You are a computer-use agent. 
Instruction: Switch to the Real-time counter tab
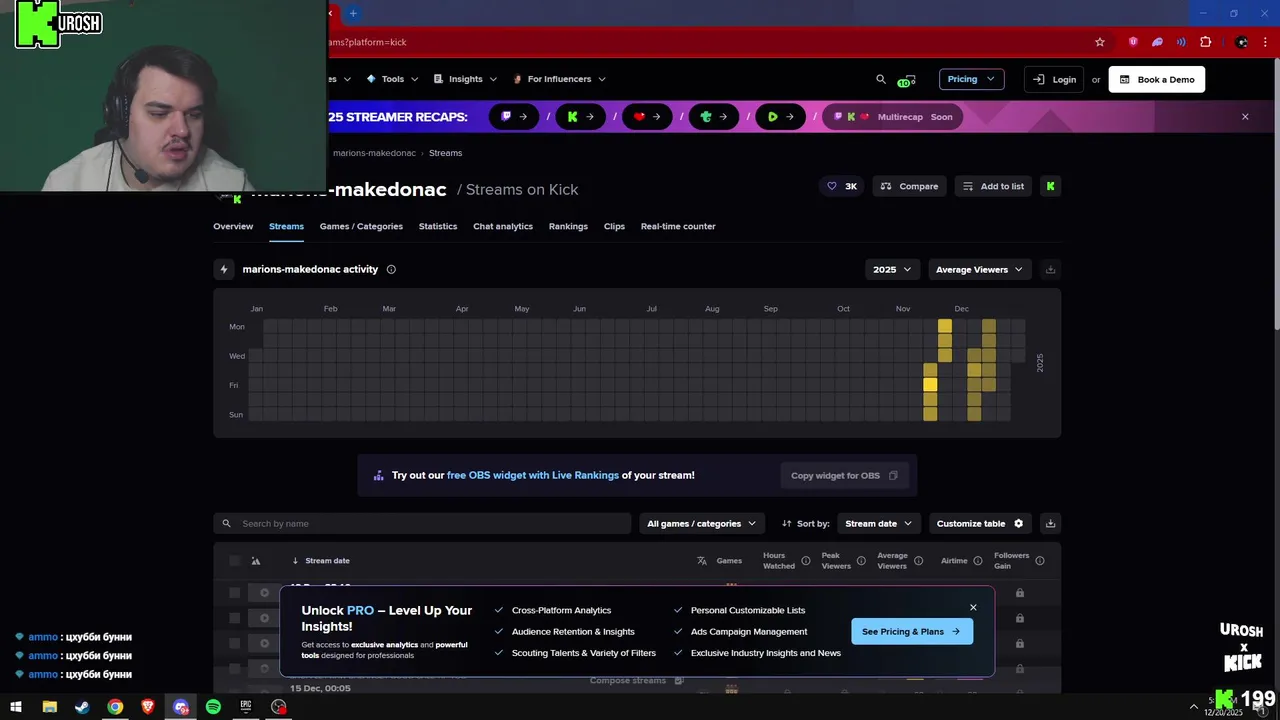pos(678,226)
